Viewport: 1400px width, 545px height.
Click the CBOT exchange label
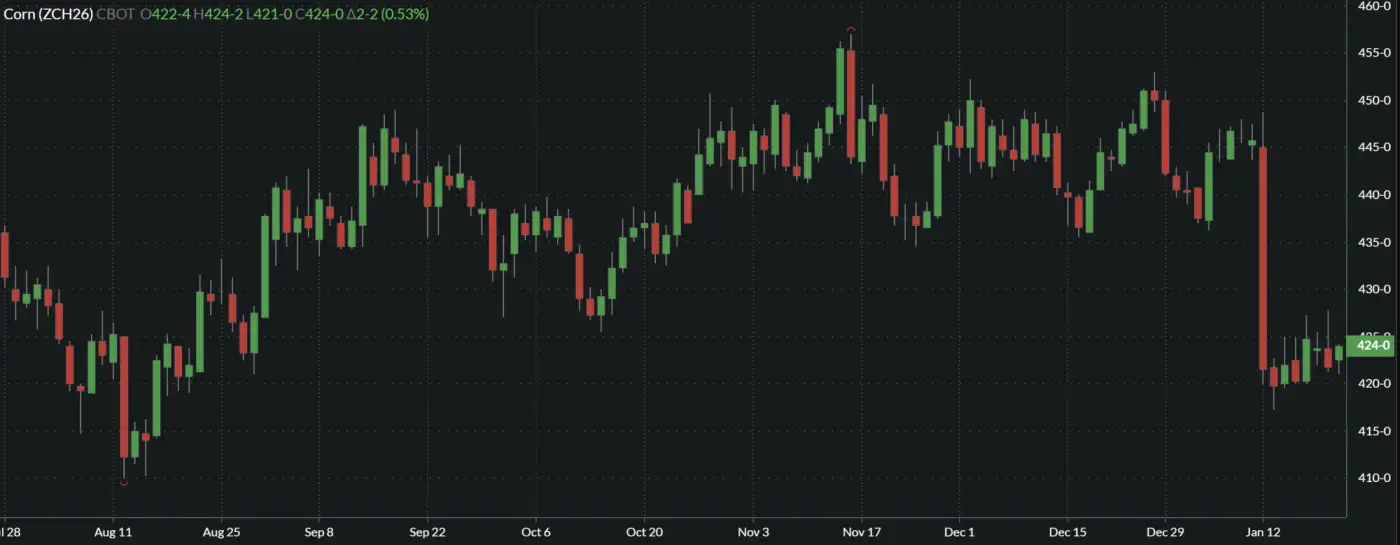pos(116,14)
